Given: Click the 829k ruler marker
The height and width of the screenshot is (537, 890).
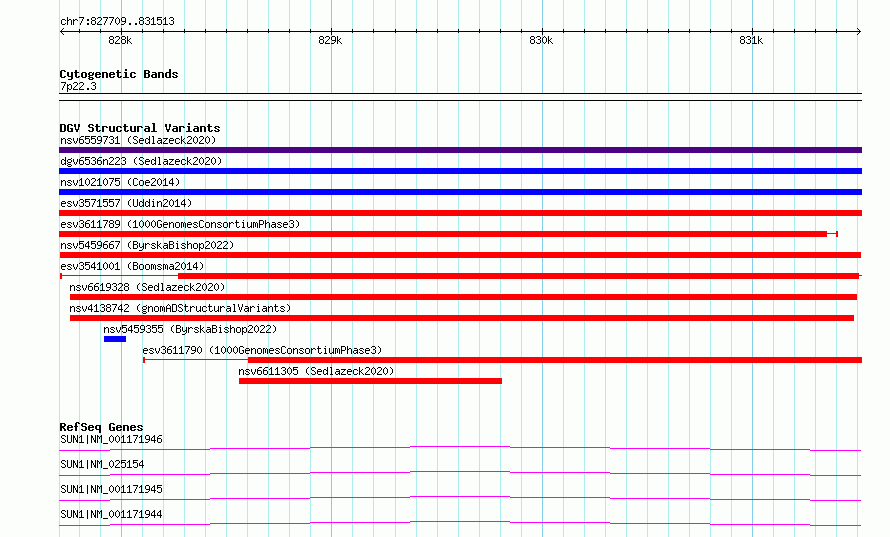Looking at the screenshot, I should coord(330,40).
